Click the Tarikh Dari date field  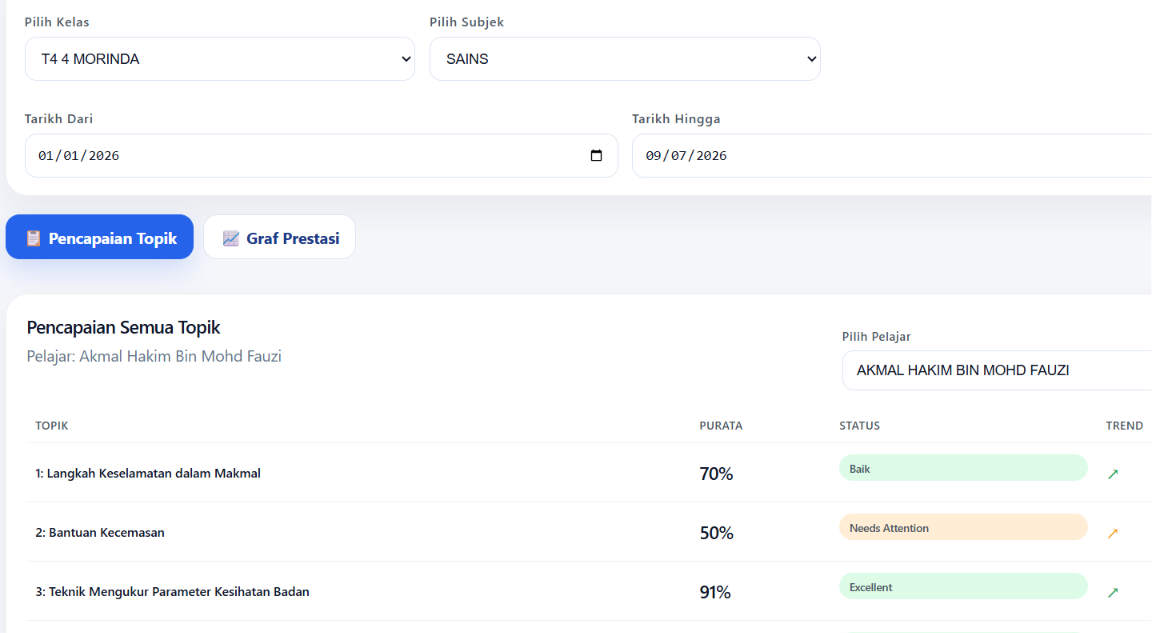pyautogui.click(x=321, y=156)
